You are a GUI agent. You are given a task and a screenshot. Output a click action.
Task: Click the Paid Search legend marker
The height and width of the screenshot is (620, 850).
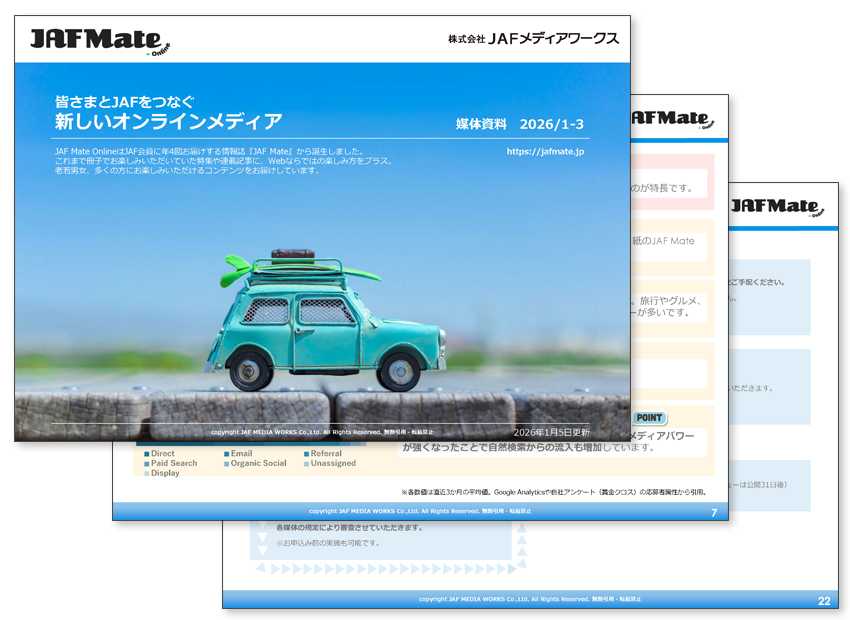point(145,463)
